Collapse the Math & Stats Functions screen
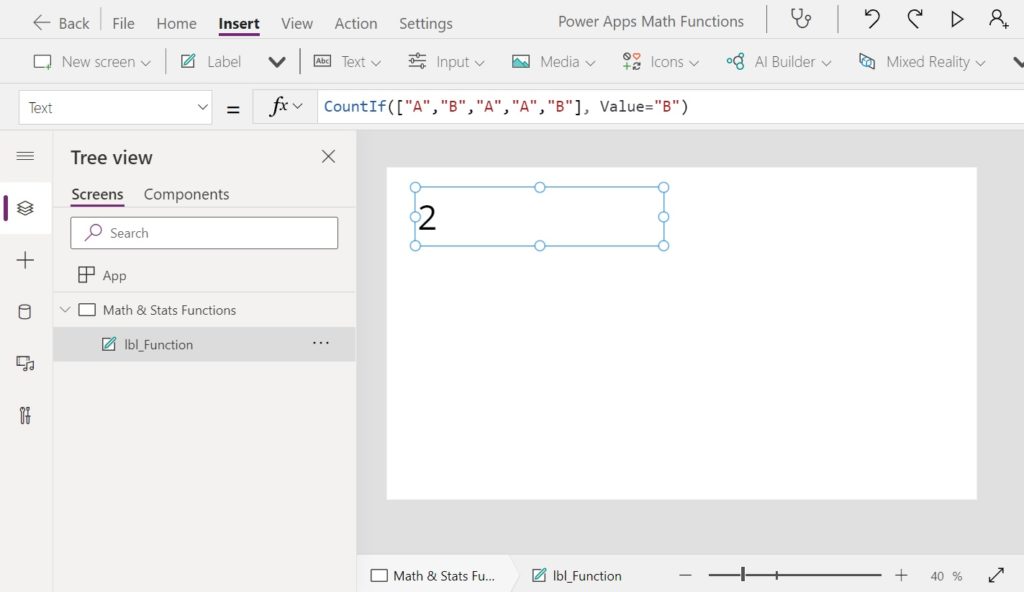The image size is (1024, 592). [65, 310]
